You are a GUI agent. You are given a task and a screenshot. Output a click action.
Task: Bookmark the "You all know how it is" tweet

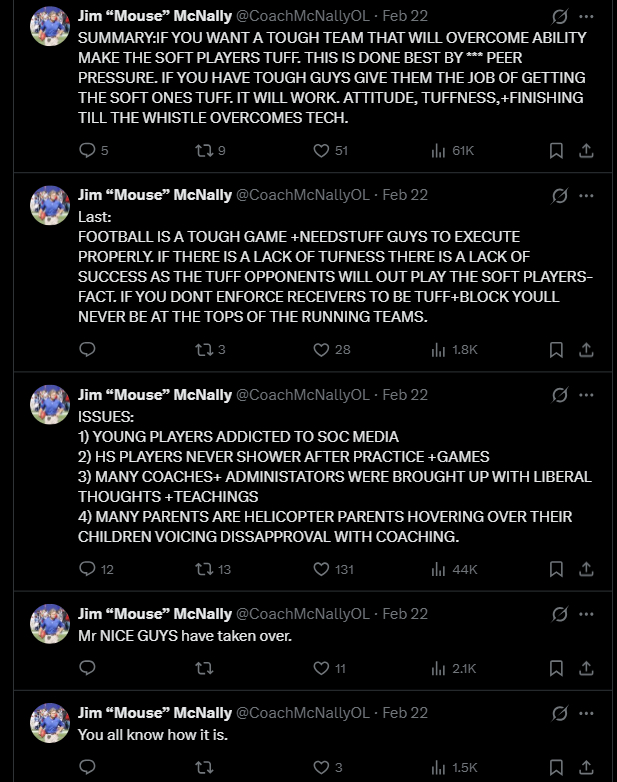557,767
